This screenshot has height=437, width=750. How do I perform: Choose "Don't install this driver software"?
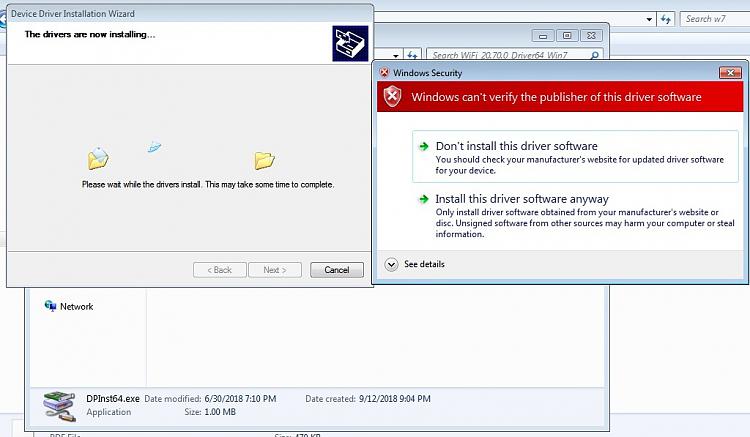(575, 156)
